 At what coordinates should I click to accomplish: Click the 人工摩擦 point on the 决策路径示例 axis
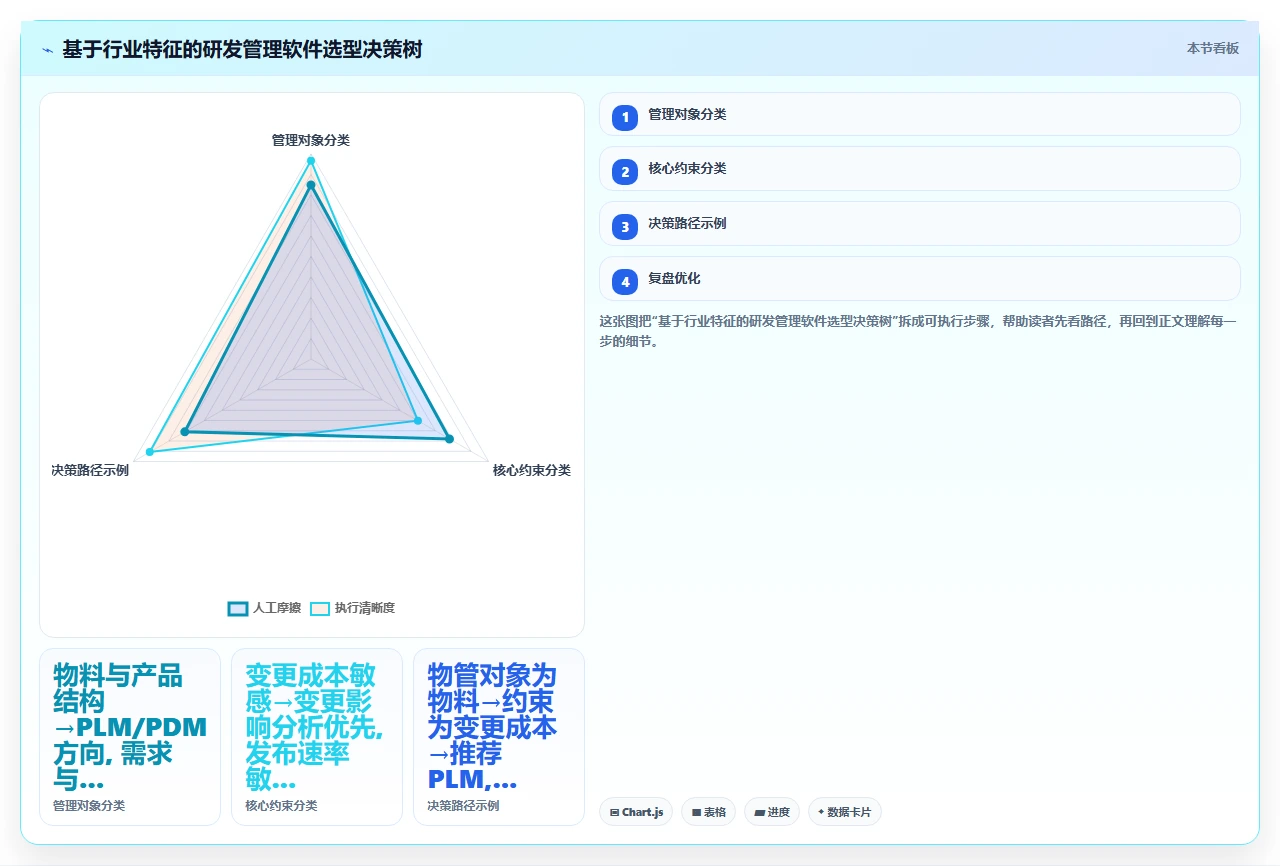185,432
